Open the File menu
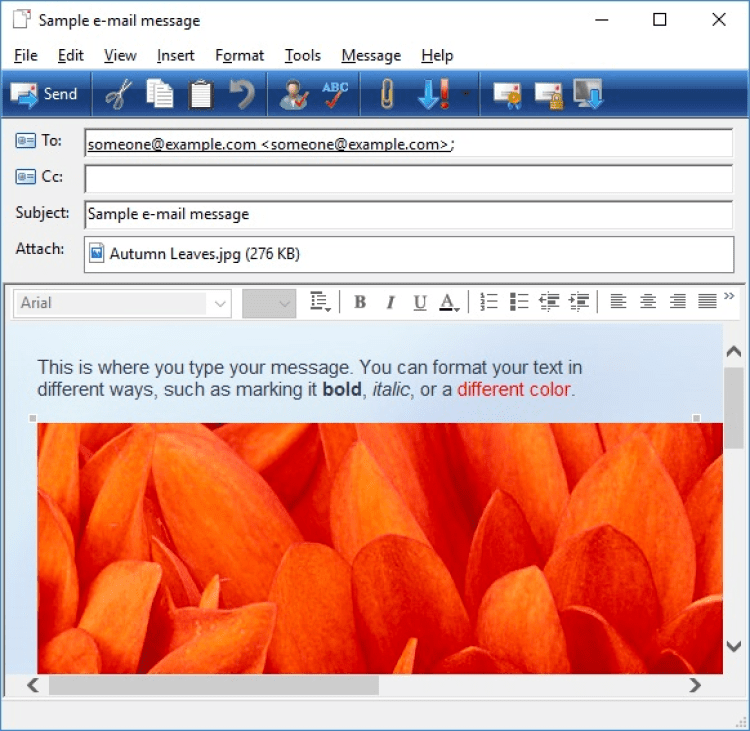The height and width of the screenshot is (731, 750). click(26, 55)
